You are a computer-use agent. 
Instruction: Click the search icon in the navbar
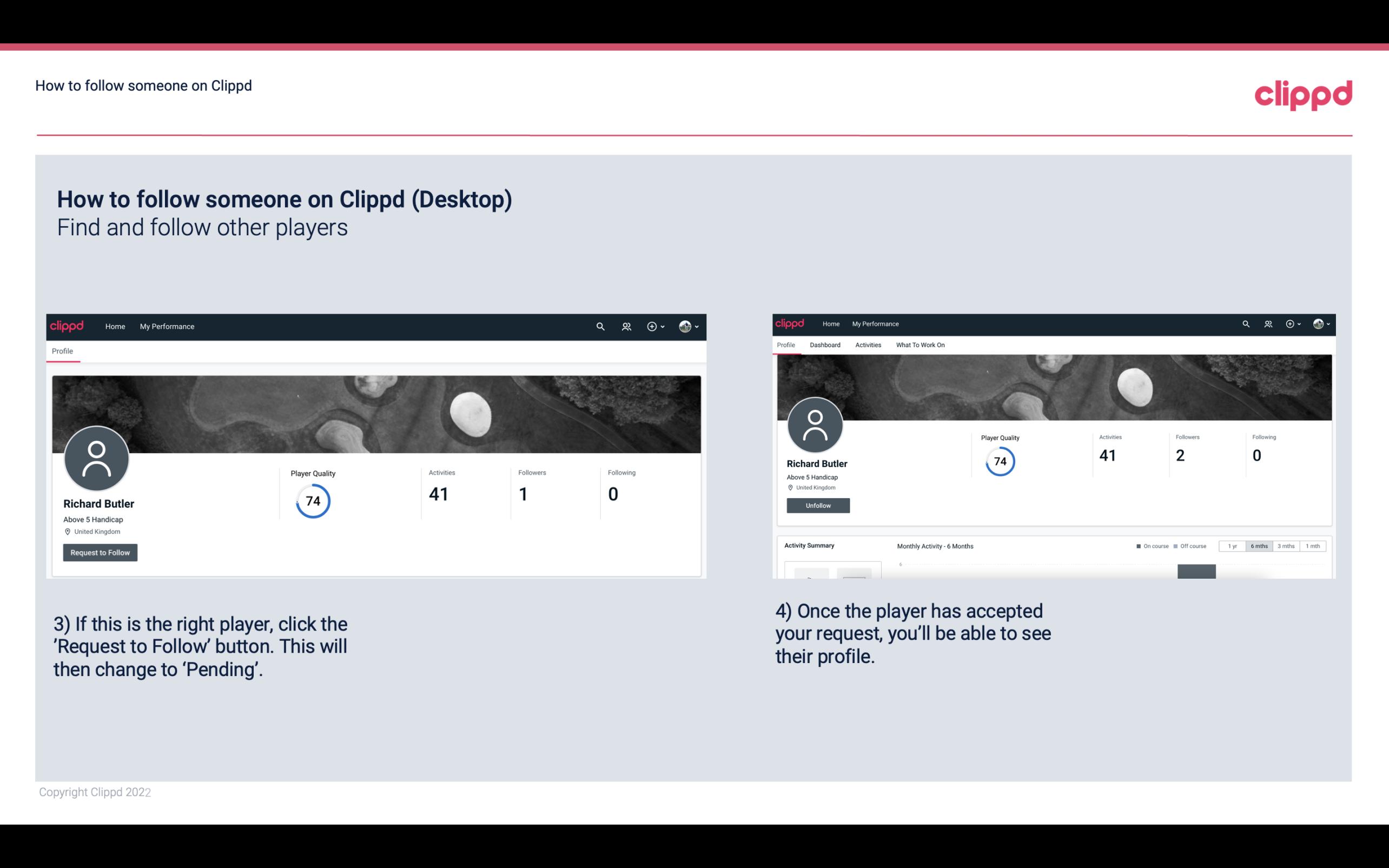599,326
